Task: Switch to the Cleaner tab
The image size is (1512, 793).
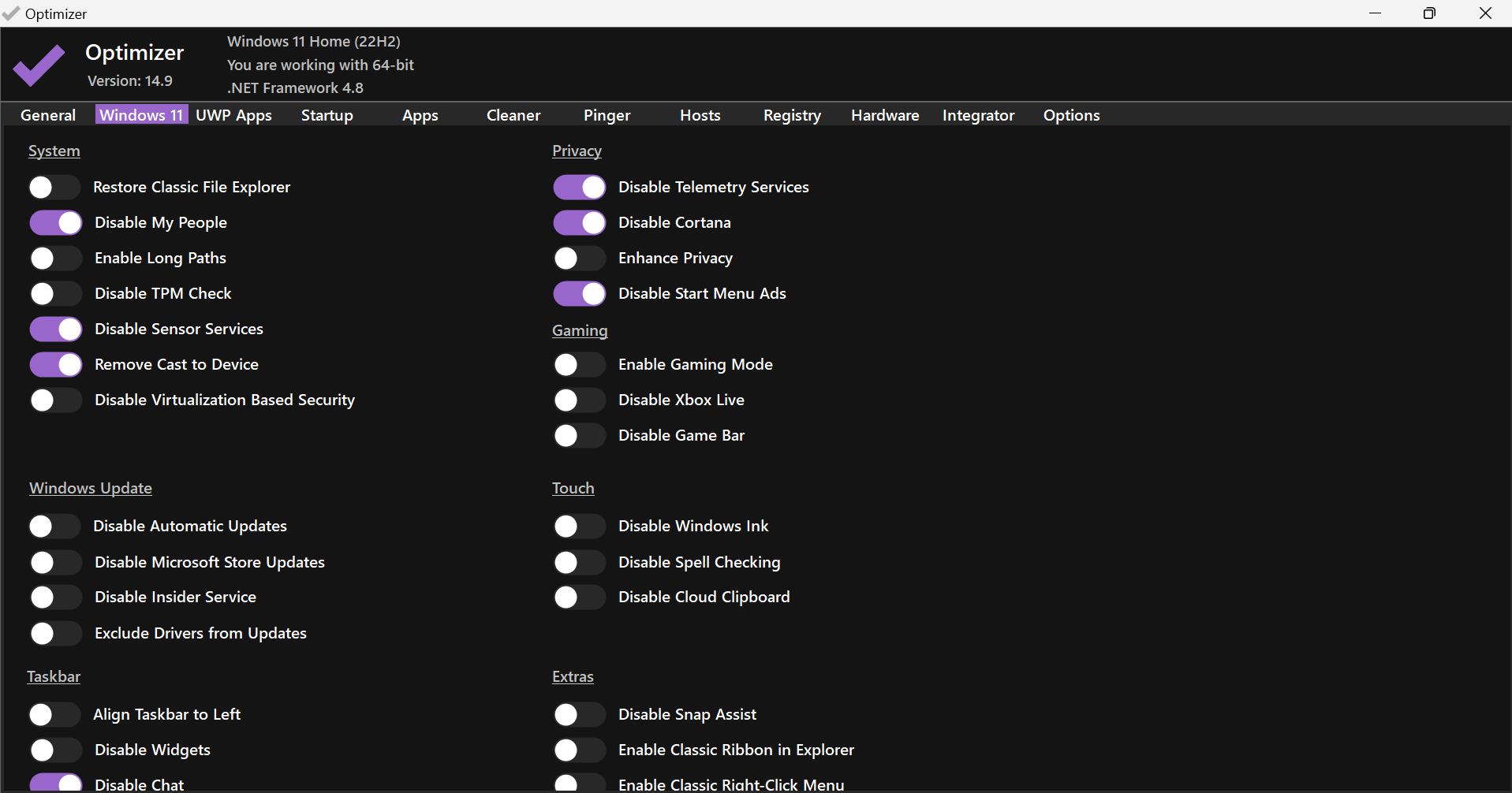Action: [513, 115]
